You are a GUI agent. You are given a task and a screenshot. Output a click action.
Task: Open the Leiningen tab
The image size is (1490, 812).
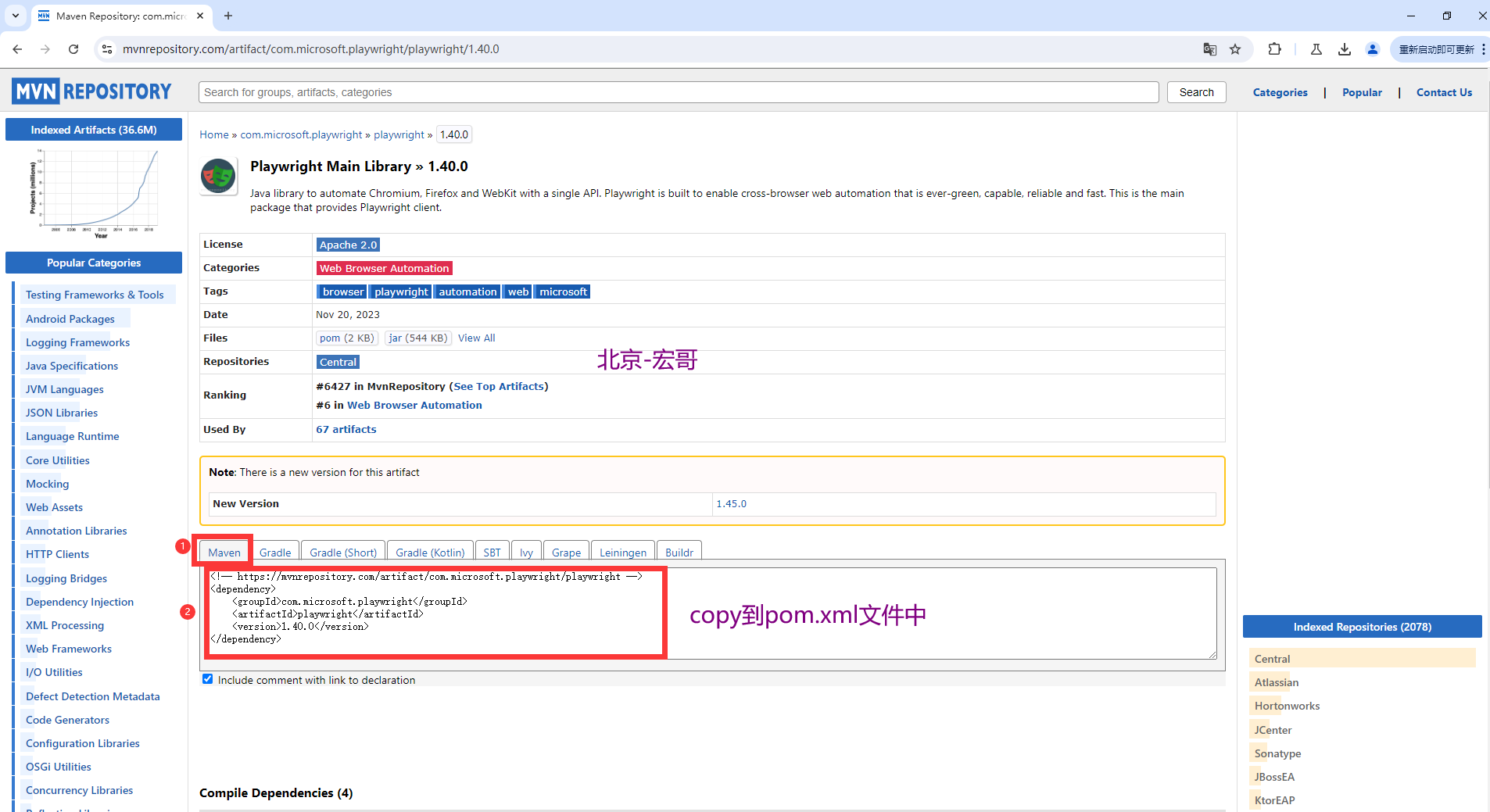point(623,552)
